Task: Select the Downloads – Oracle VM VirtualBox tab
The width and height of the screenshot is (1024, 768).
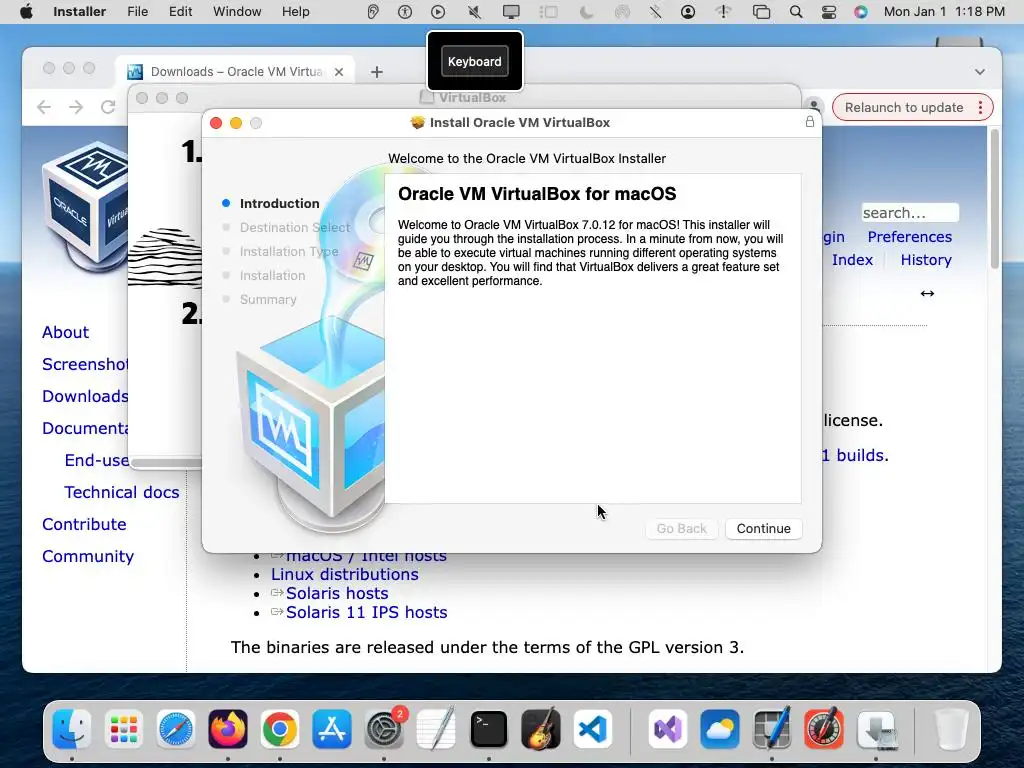Action: [x=235, y=72]
